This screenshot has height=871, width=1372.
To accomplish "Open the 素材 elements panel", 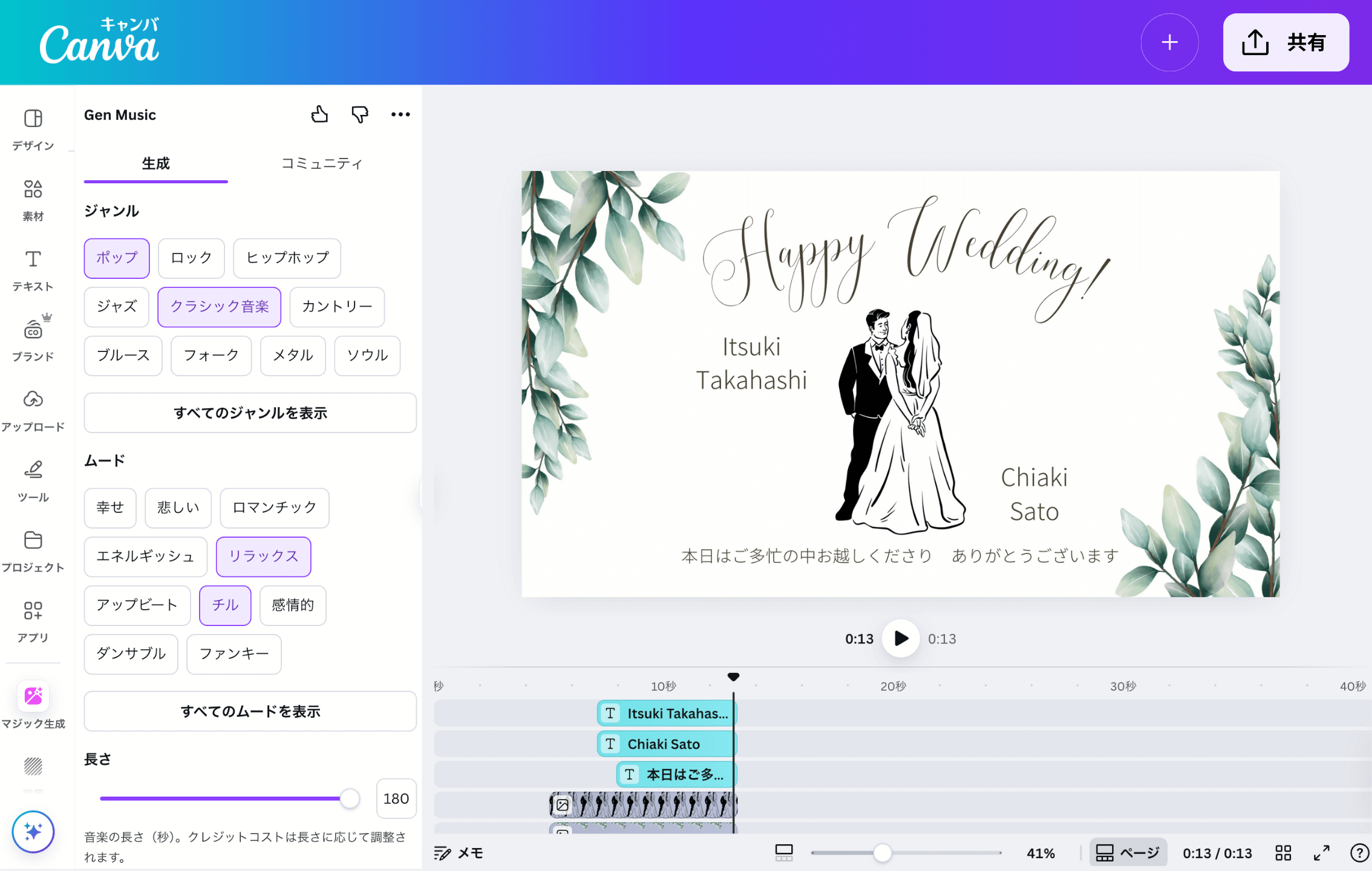I will point(33,200).
